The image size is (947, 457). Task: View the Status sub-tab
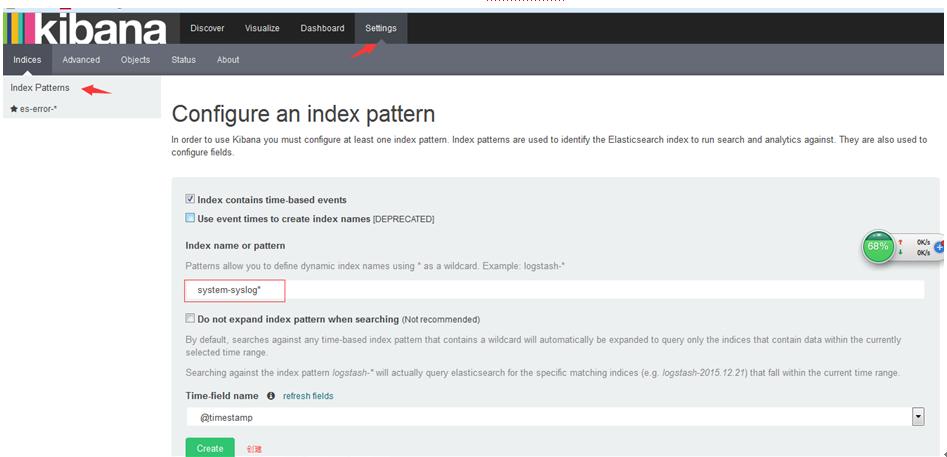pos(183,60)
